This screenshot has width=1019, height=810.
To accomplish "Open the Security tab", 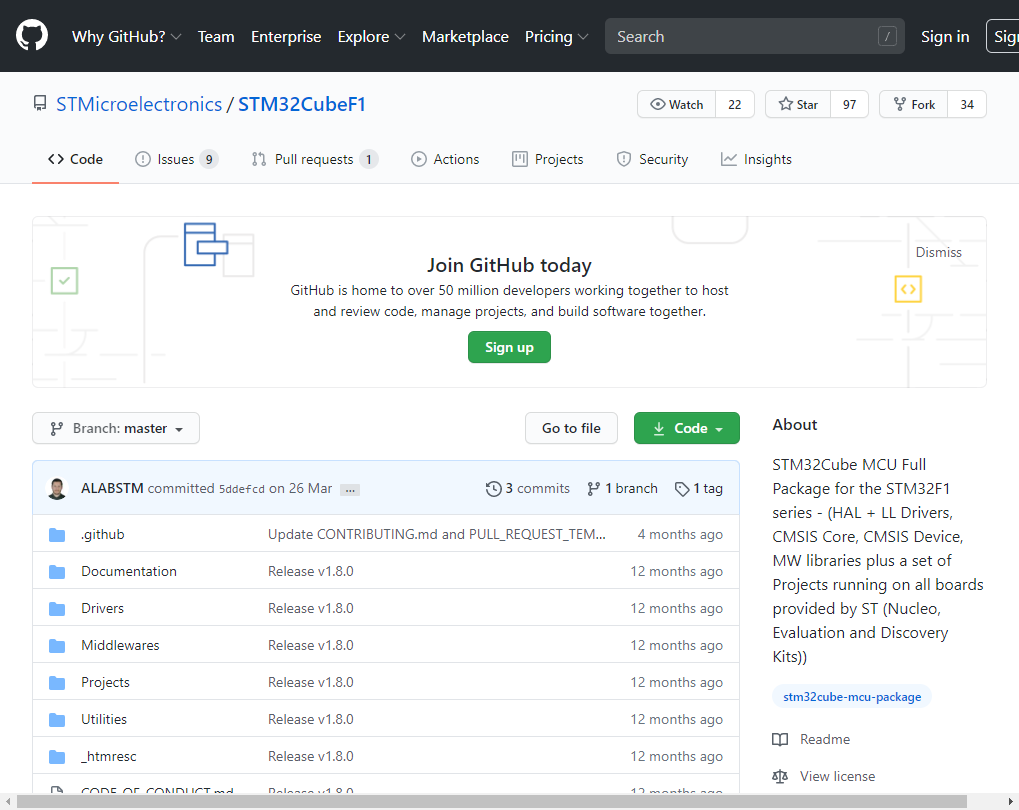I will 652,159.
